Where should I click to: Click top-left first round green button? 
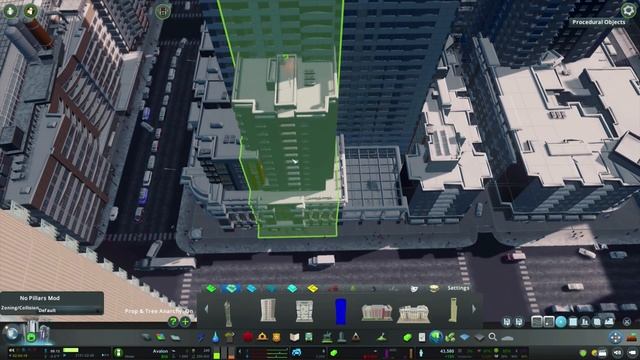pos(11,11)
